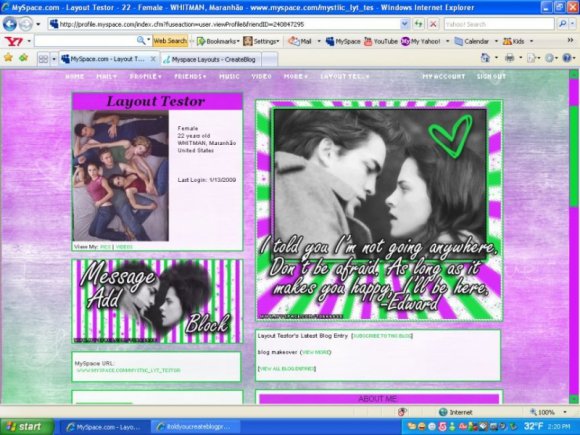Click VIDEO in MySpace navigation bar

tap(262, 77)
